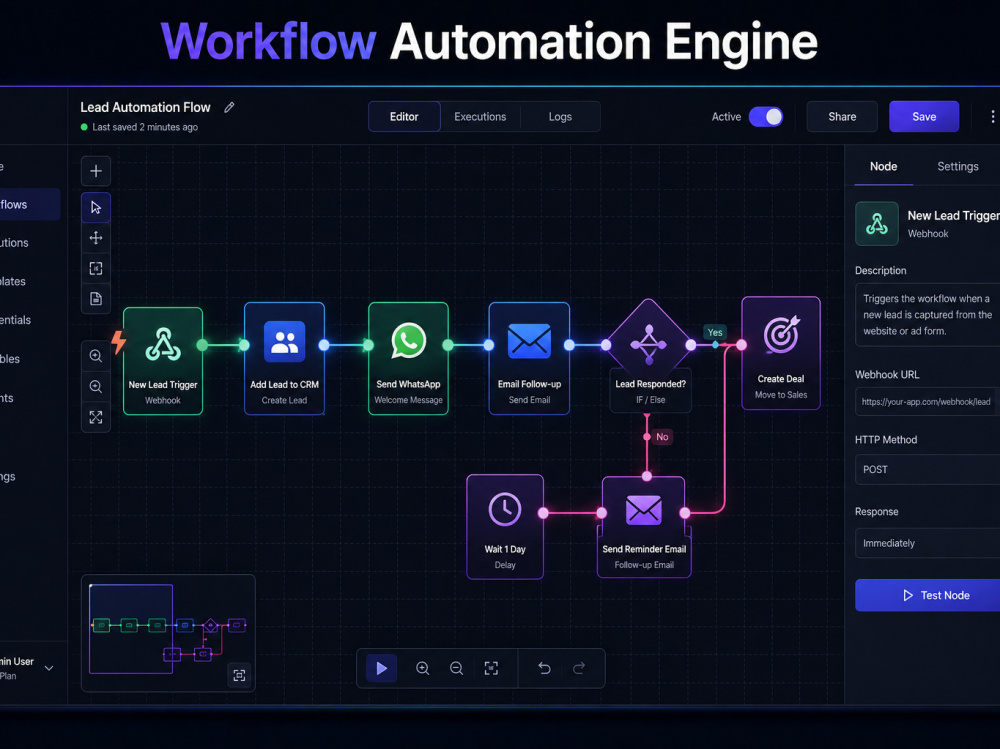The image size is (1000, 749).
Task: Open the three-dot more options menu
Action: pyautogui.click(x=992, y=116)
